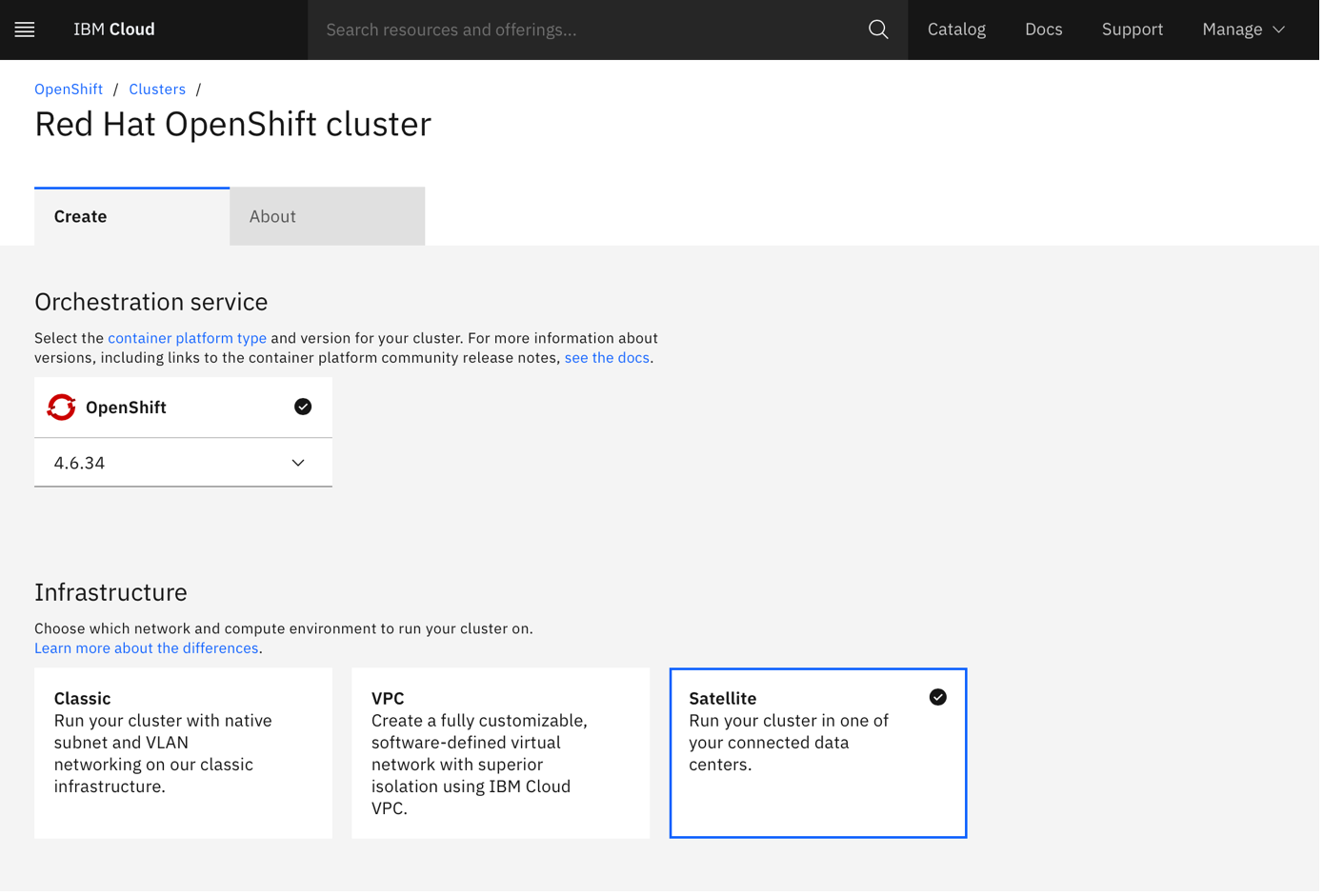Image resolution: width=1324 pixels, height=896 pixels.
Task: Open 'Learn more about the differences' link
Action: 147,648
